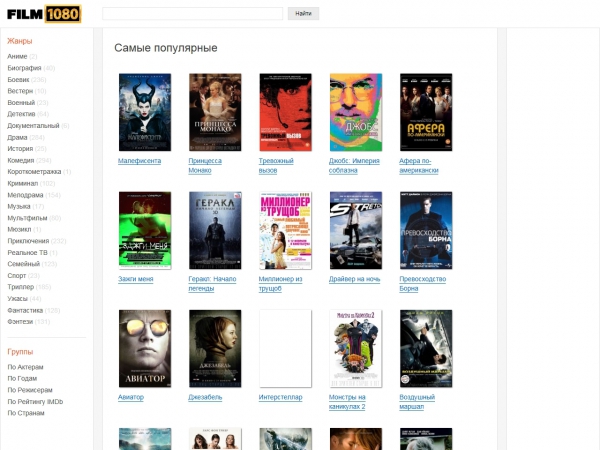Open the Мелодрама genre
The image size is (600, 450).
click(25, 195)
